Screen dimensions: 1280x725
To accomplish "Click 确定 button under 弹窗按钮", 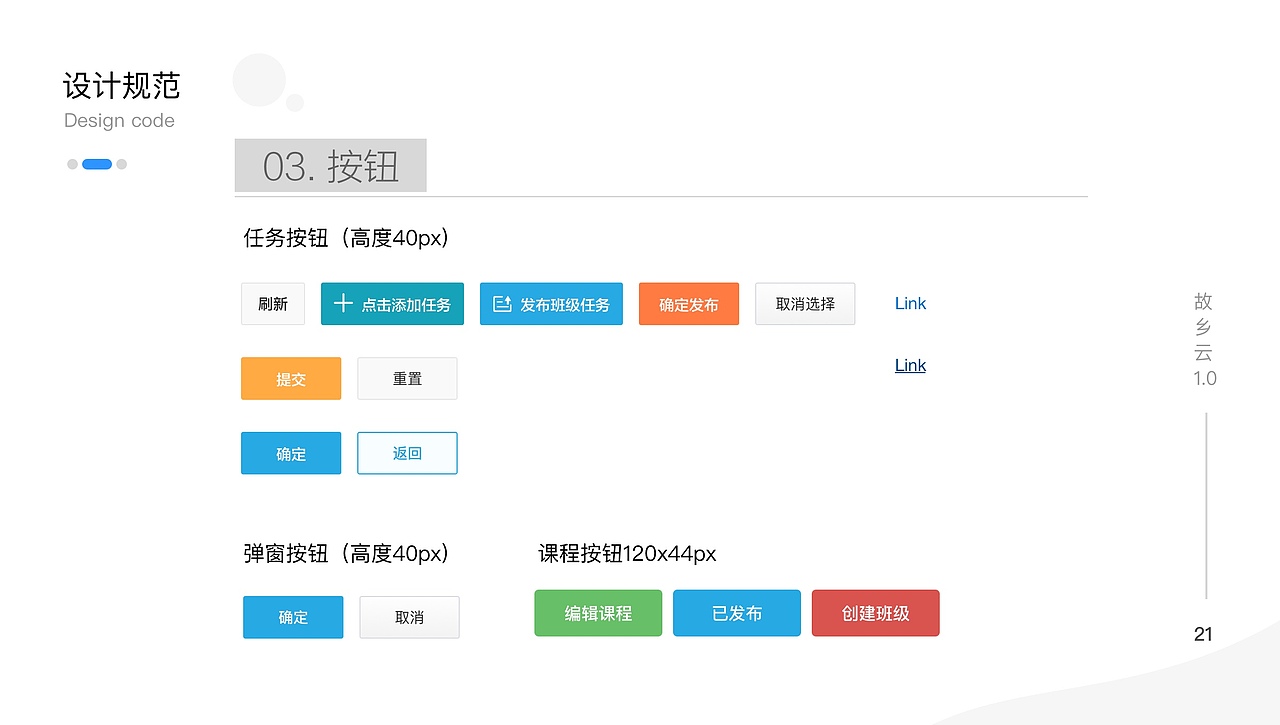I will point(293,617).
